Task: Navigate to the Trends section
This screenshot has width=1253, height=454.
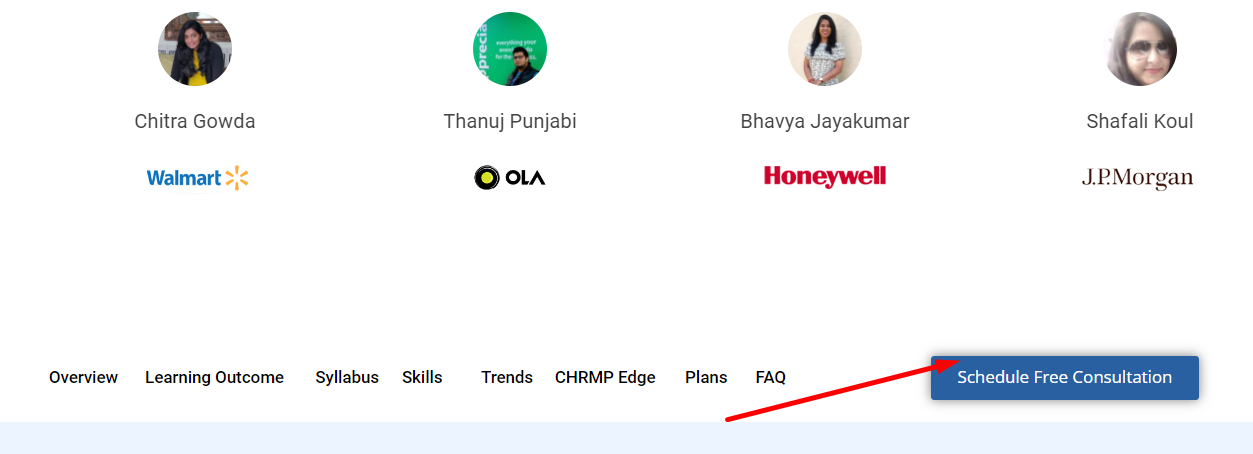Action: tap(507, 377)
